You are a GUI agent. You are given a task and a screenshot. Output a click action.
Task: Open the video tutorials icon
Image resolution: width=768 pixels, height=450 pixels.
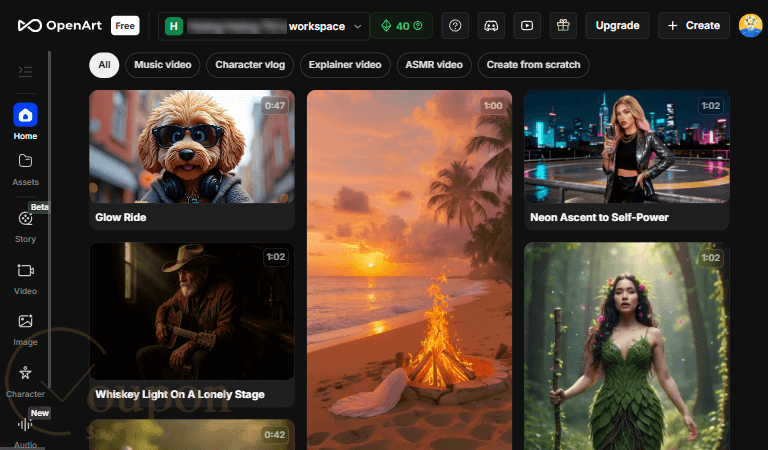pyautogui.click(x=527, y=25)
